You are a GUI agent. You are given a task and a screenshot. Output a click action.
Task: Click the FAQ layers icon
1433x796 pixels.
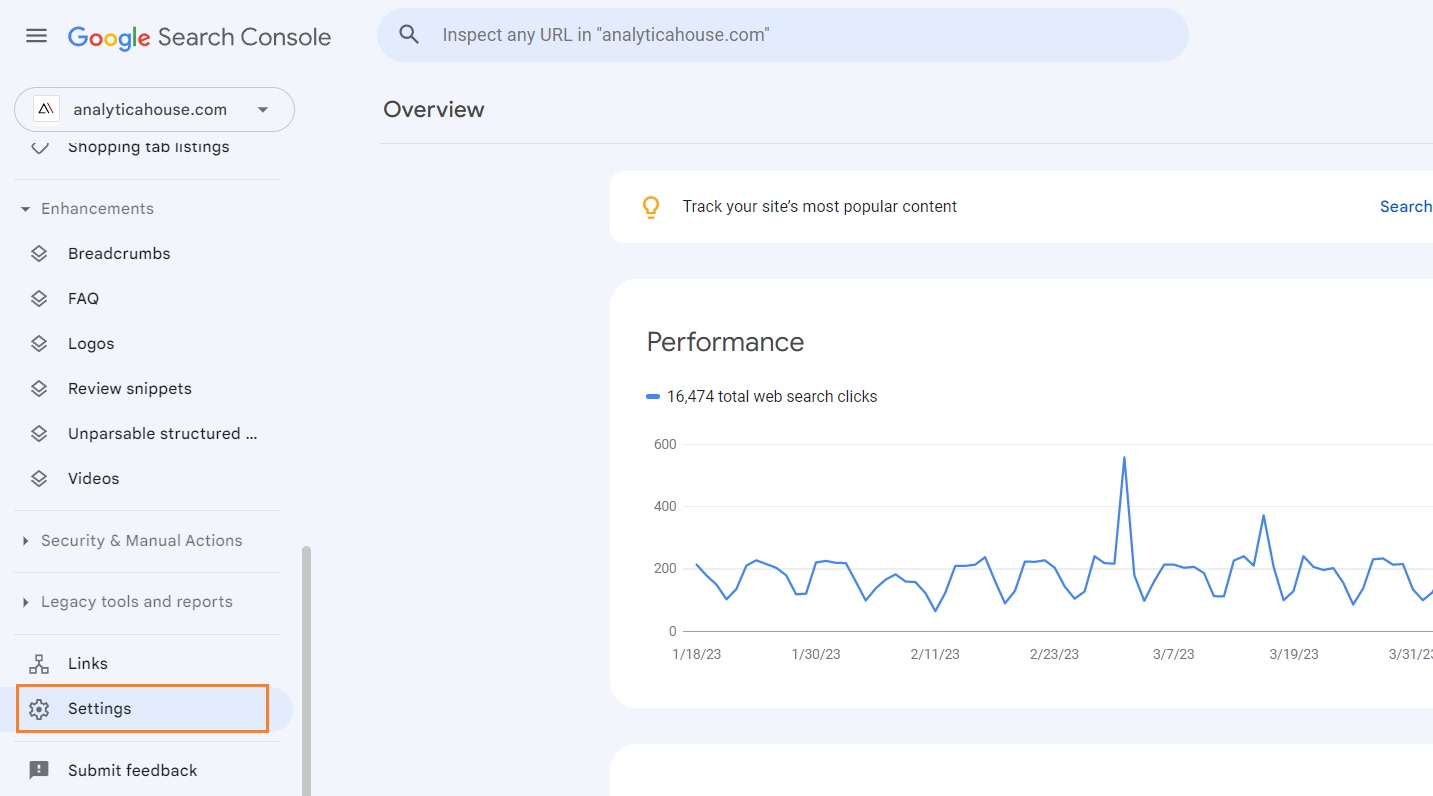point(39,299)
